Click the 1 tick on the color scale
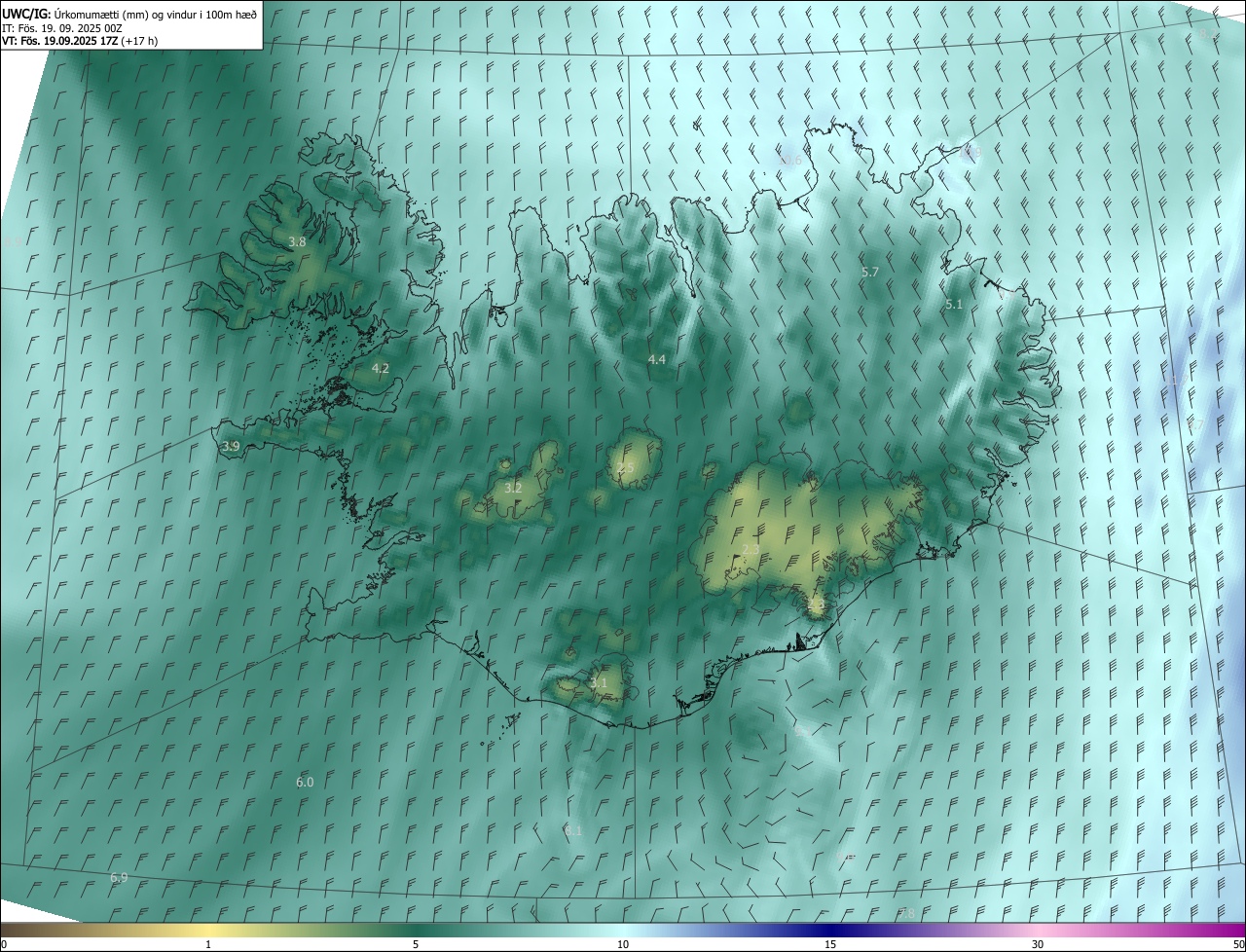 click(208, 944)
